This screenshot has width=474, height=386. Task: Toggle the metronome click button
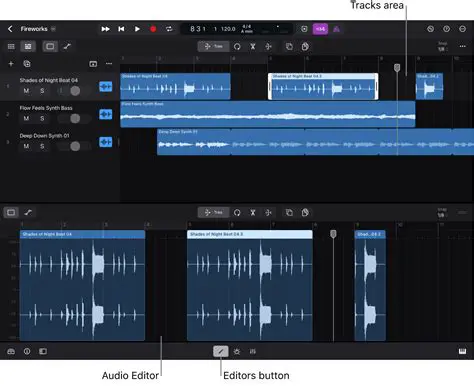coord(304,29)
